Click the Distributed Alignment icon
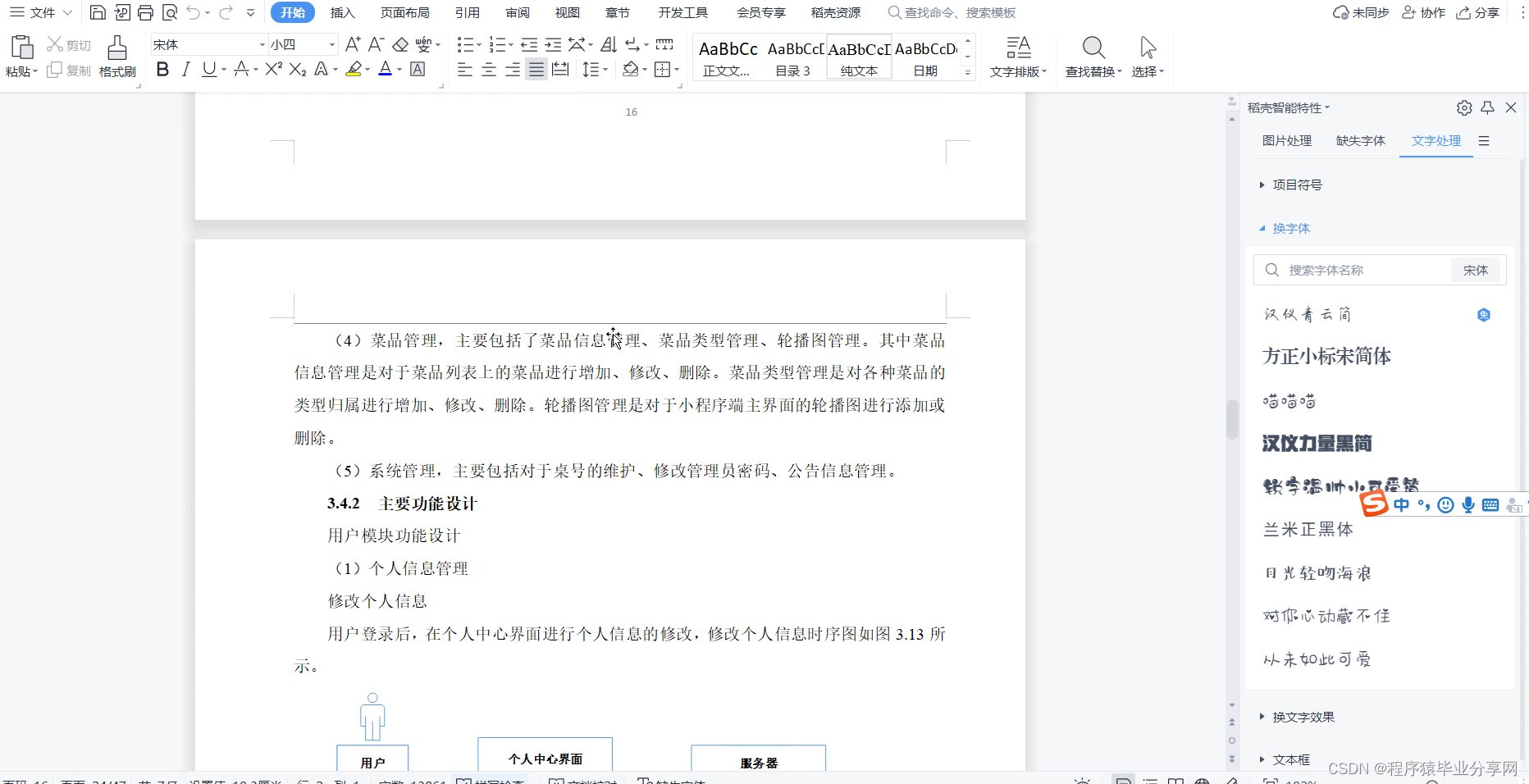This screenshot has width=1529, height=784. [560, 70]
